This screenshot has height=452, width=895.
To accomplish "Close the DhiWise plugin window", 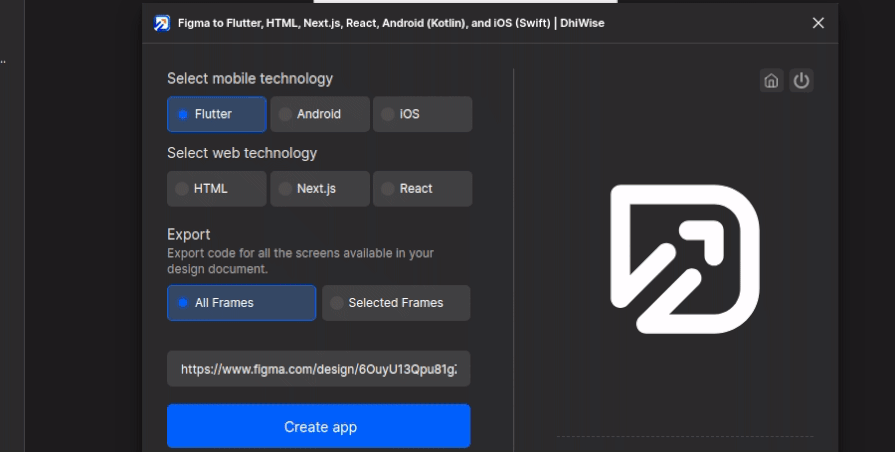I will click(818, 23).
